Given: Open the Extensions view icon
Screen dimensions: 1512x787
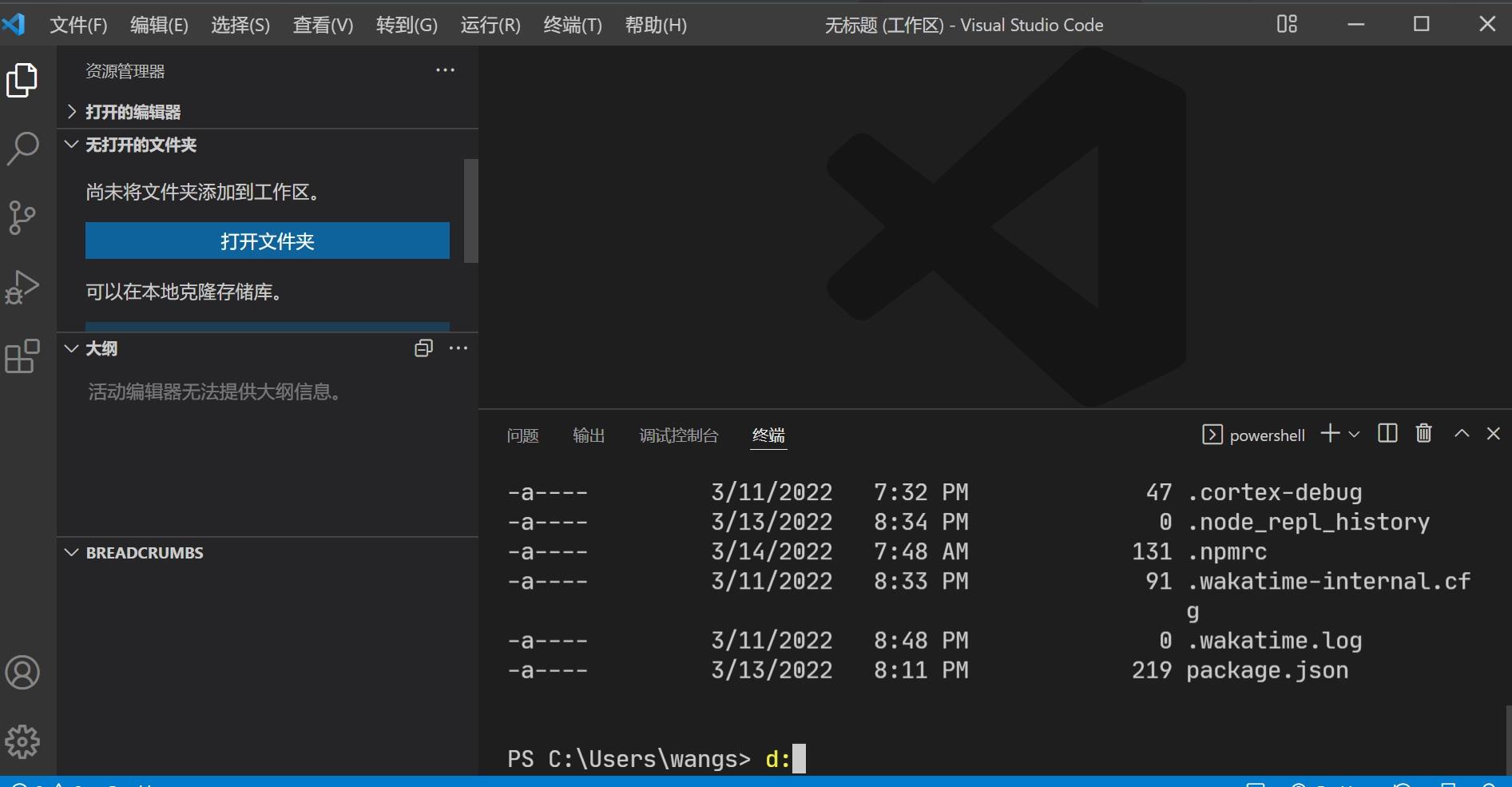Looking at the screenshot, I should pos(22,356).
